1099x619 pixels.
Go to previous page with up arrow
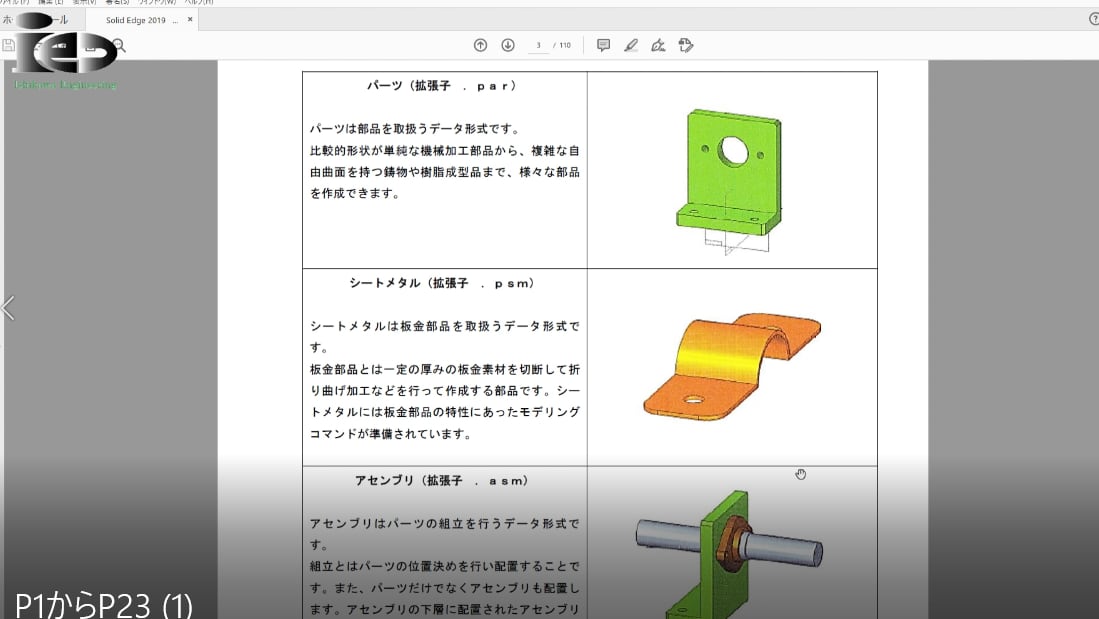[x=480, y=45]
